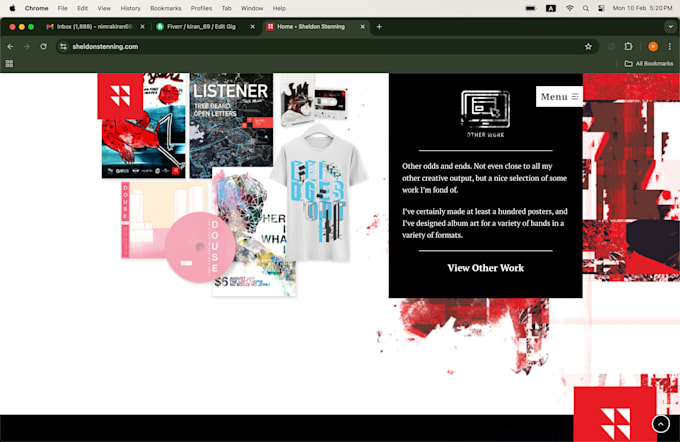680x442 pixels.
Task: Click the site information icon in address bar
Action: pos(63,46)
